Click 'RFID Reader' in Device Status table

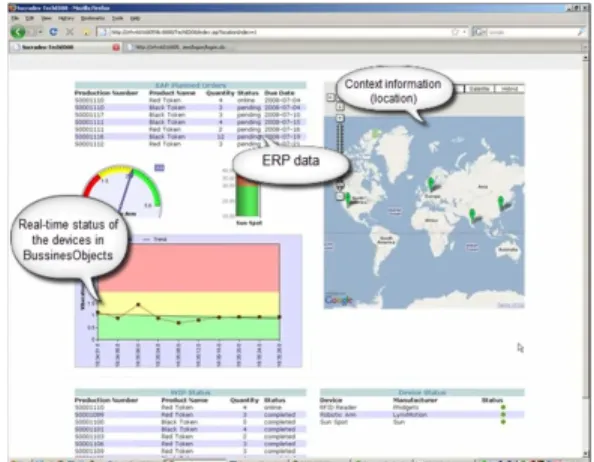click(x=338, y=407)
